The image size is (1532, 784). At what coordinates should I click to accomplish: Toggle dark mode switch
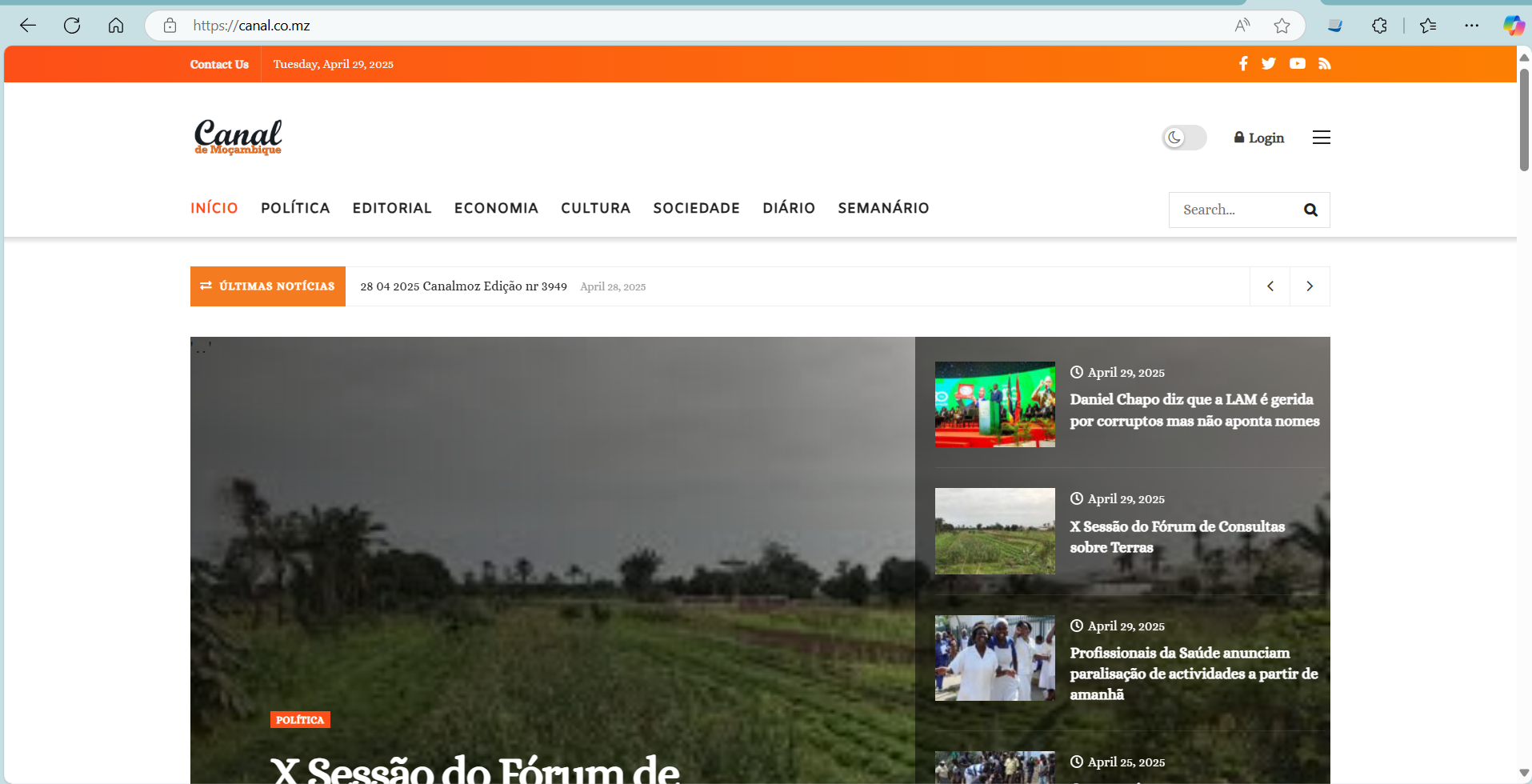point(1184,138)
